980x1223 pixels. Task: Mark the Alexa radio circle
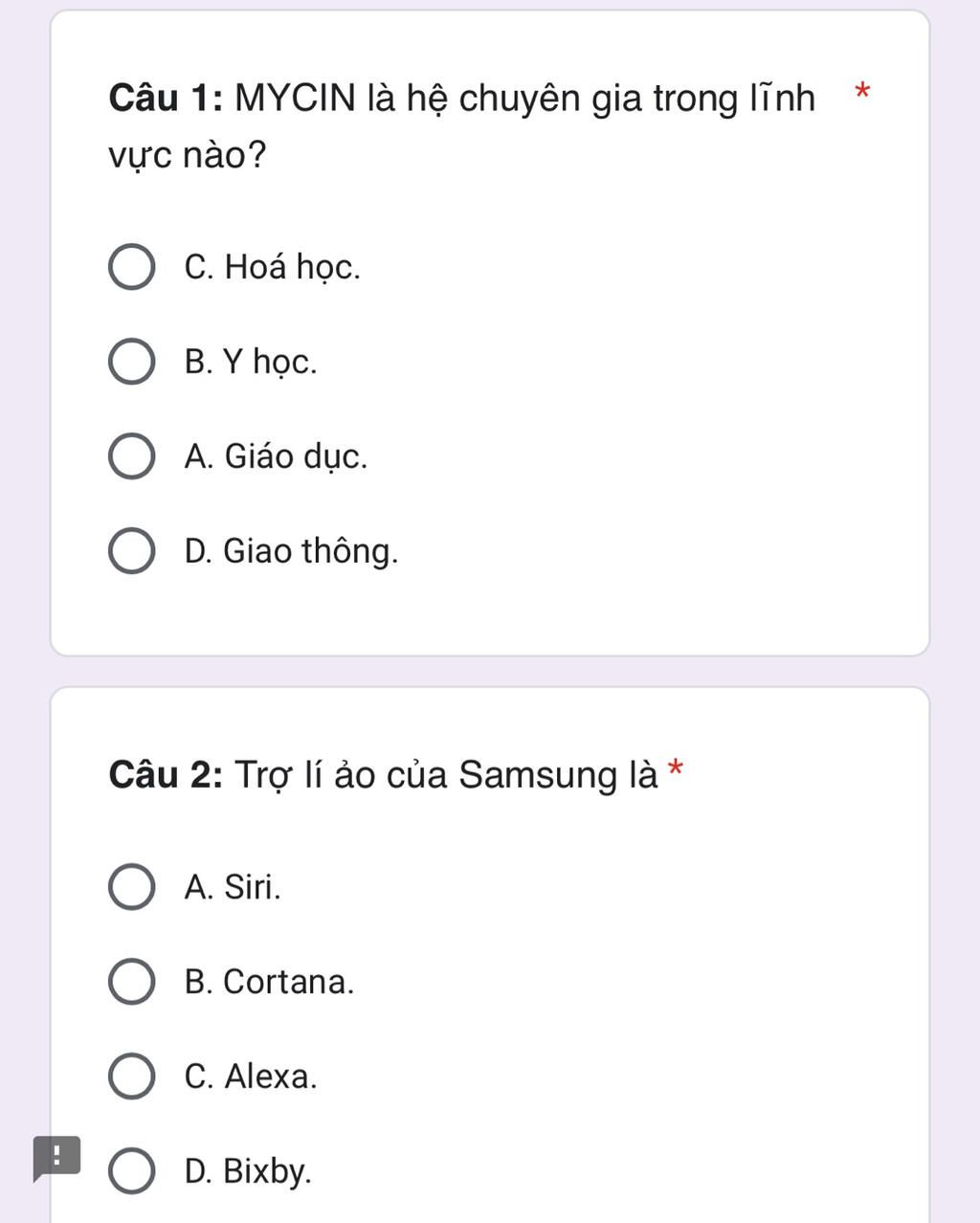tap(131, 1077)
